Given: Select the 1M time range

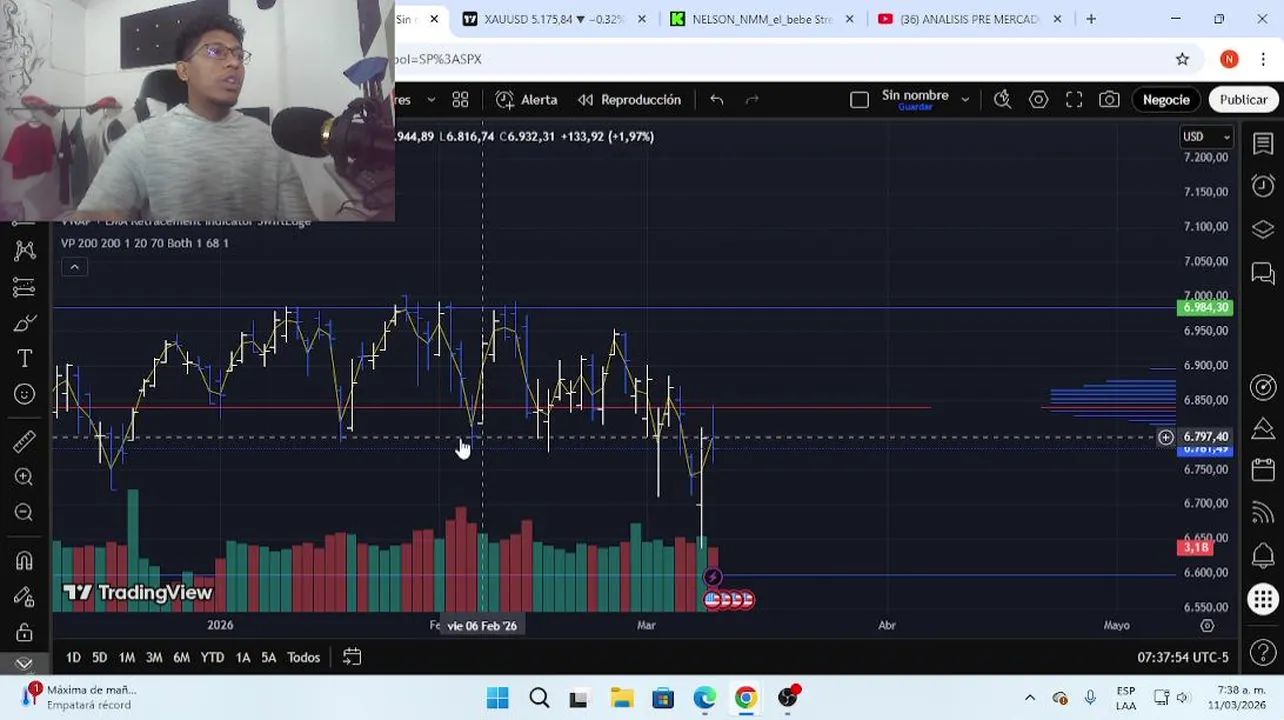Looking at the screenshot, I should tap(126, 657).
